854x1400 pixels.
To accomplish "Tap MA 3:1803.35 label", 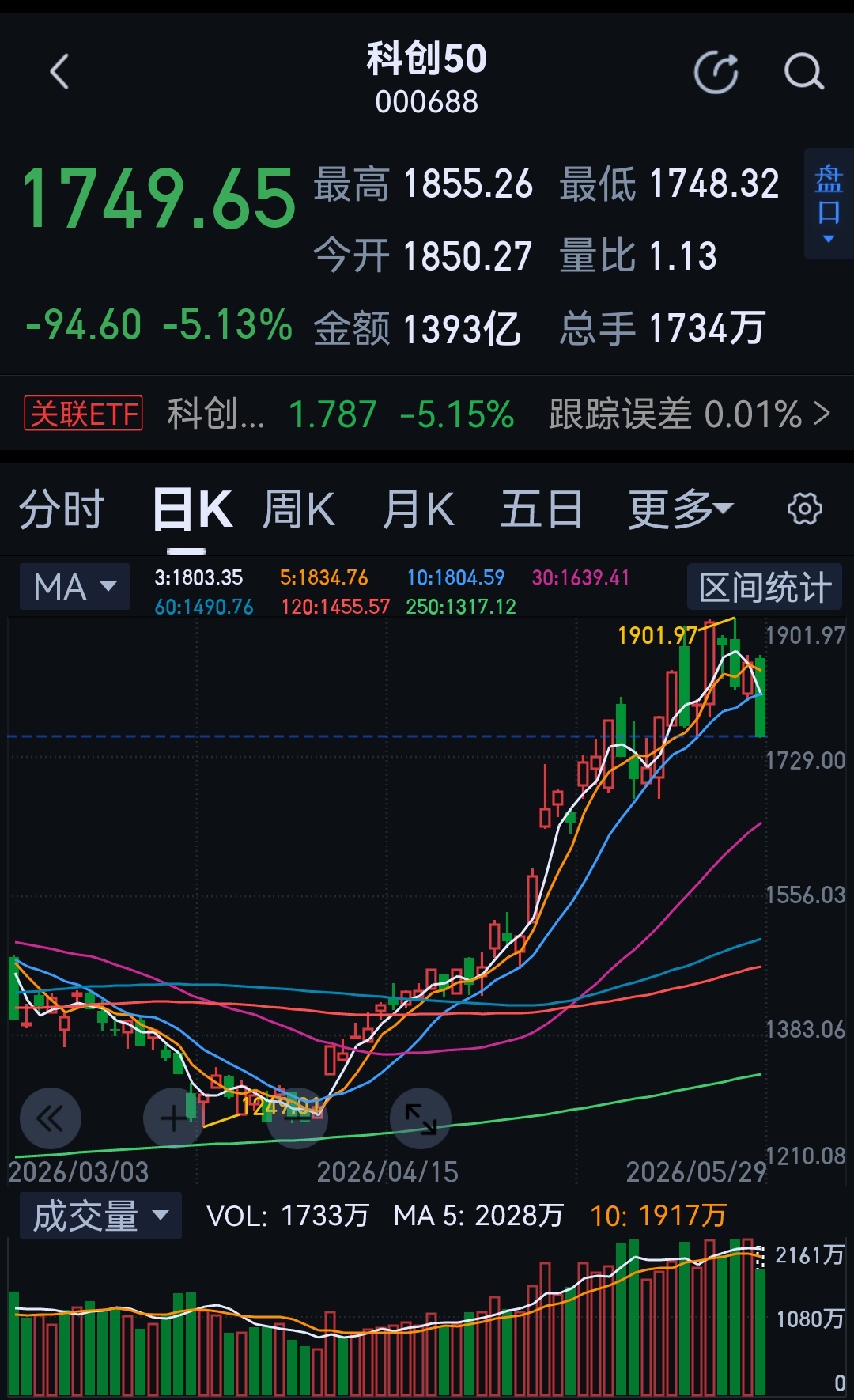I will point(198,577).
